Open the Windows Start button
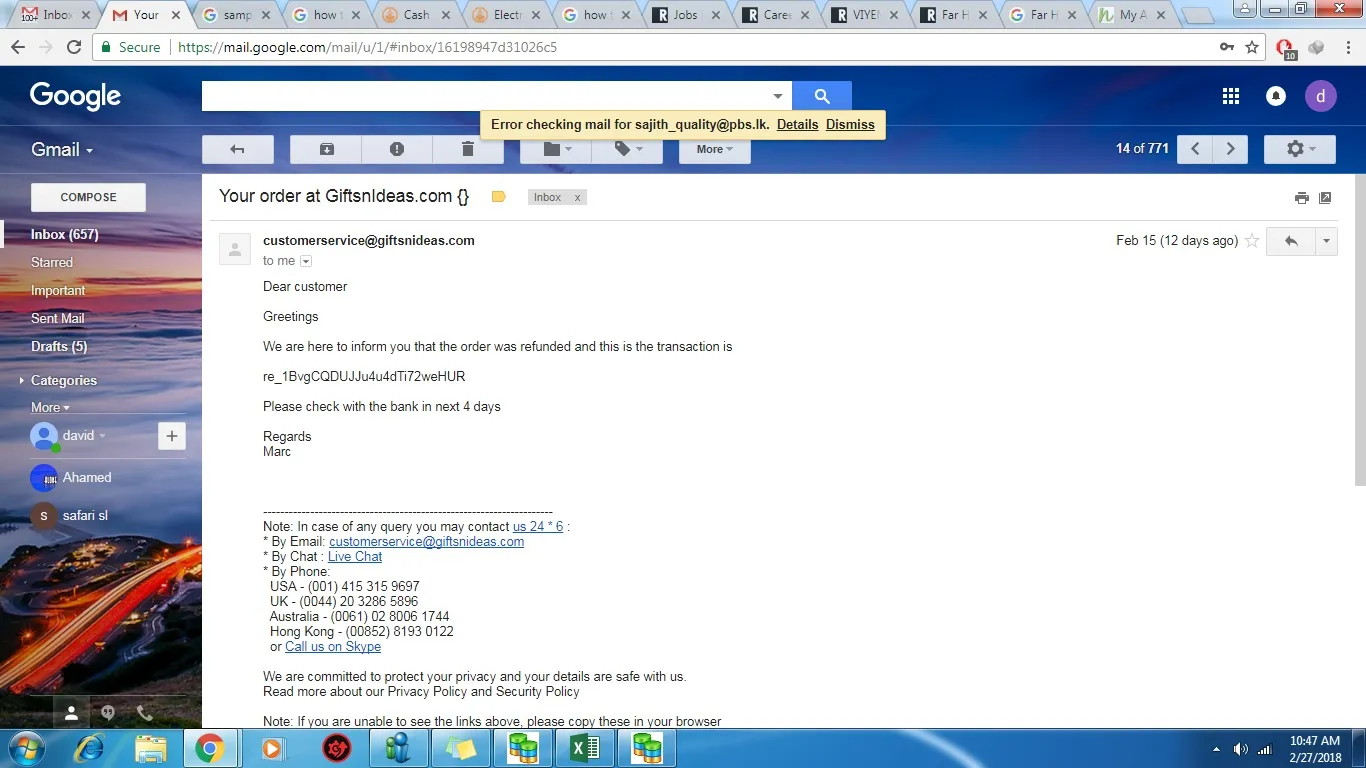This screenshot has width=1366, height=768. tap(26, 748)
